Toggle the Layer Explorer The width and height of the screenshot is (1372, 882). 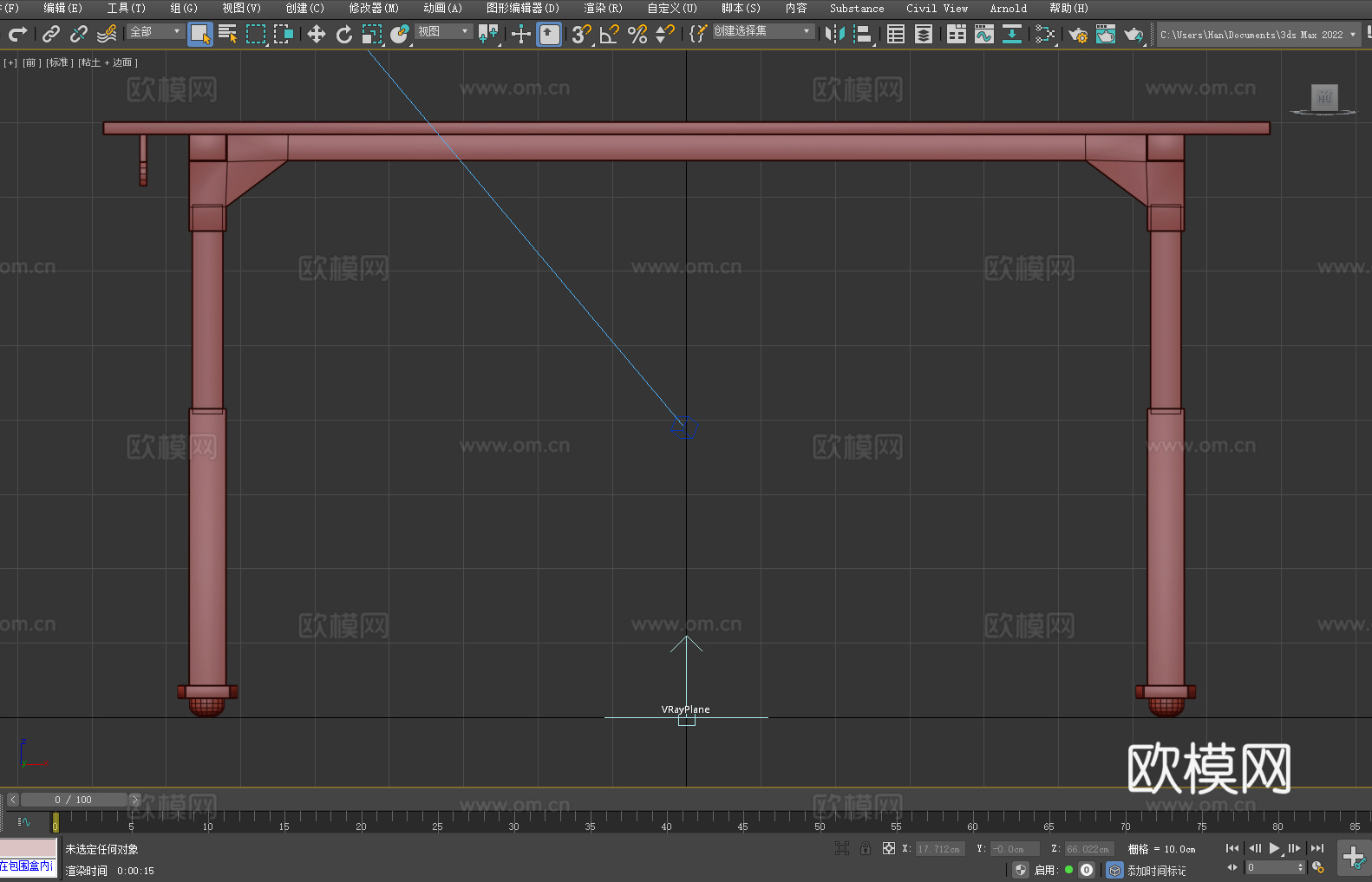point(924,34)
